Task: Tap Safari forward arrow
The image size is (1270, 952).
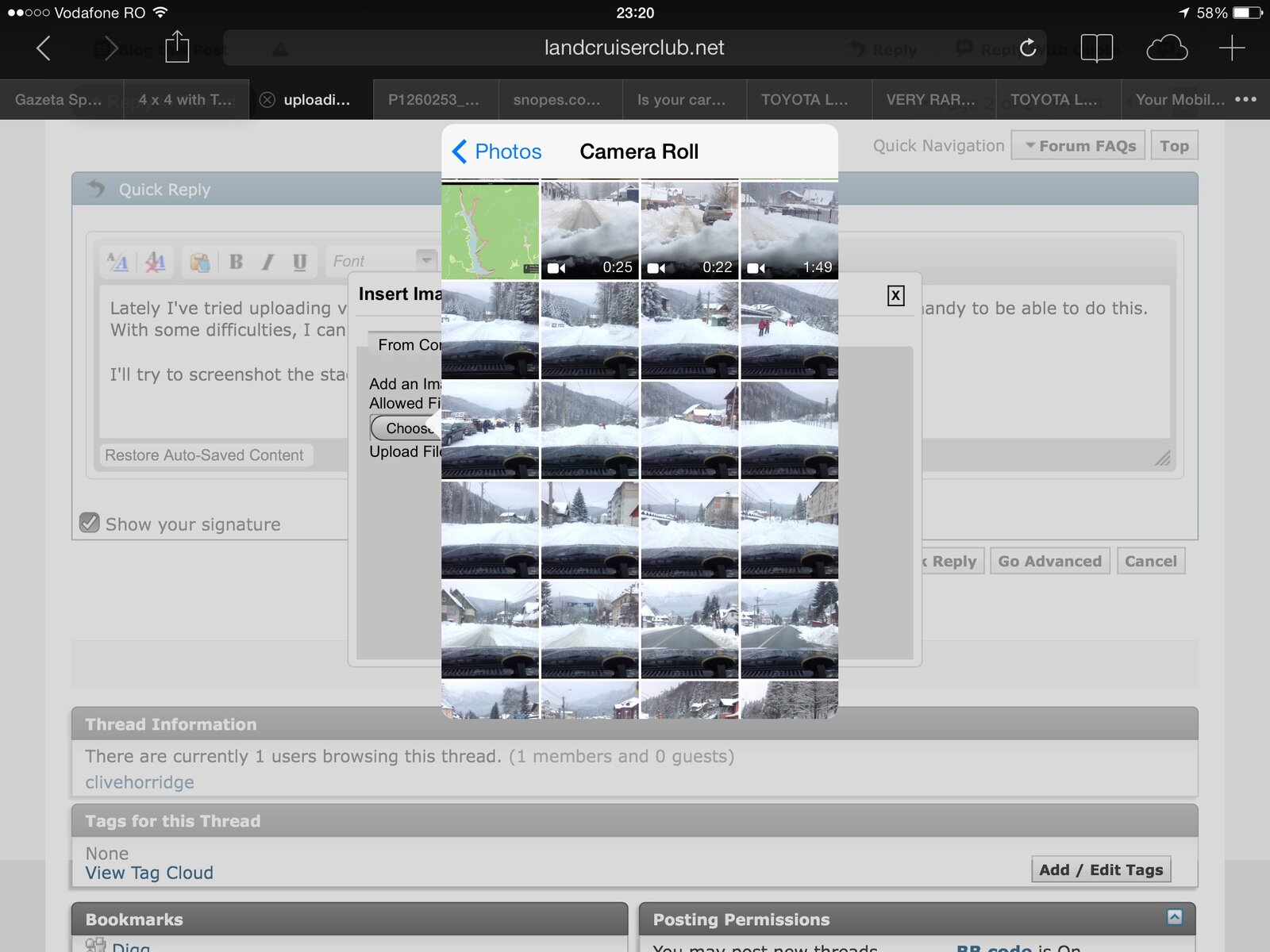Action: (x=110, y=48)
